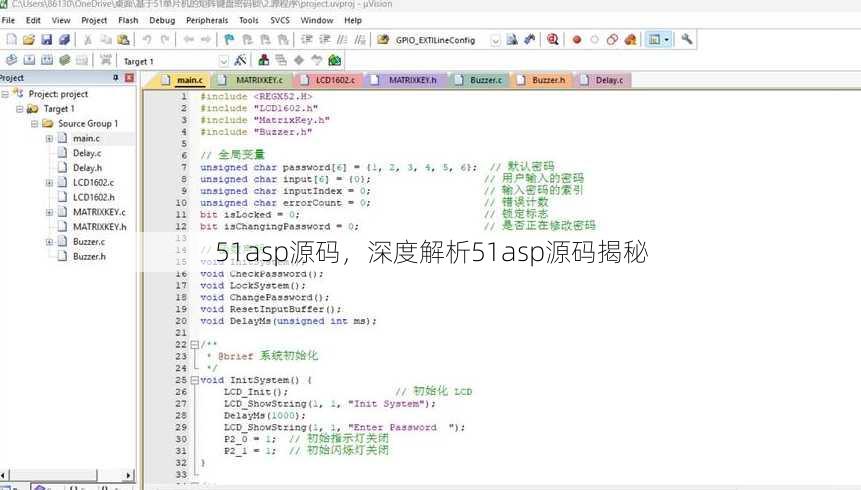Collapse the Source Group 1 folder

point(34,124)
